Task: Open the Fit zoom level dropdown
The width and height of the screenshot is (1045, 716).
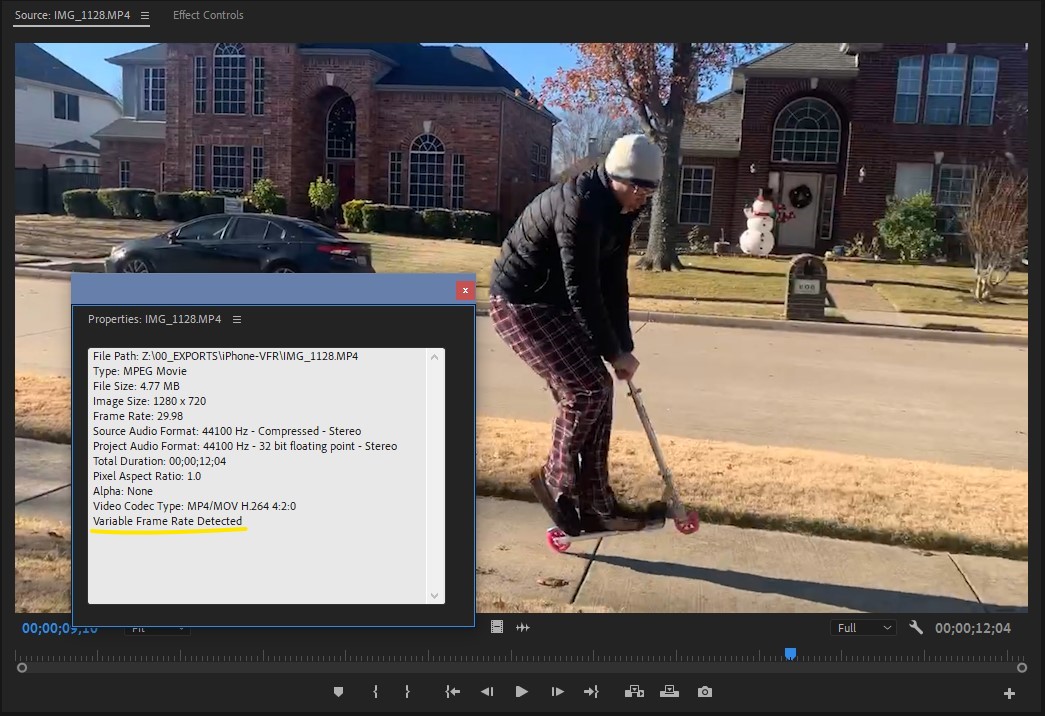Action: [160, 628]
